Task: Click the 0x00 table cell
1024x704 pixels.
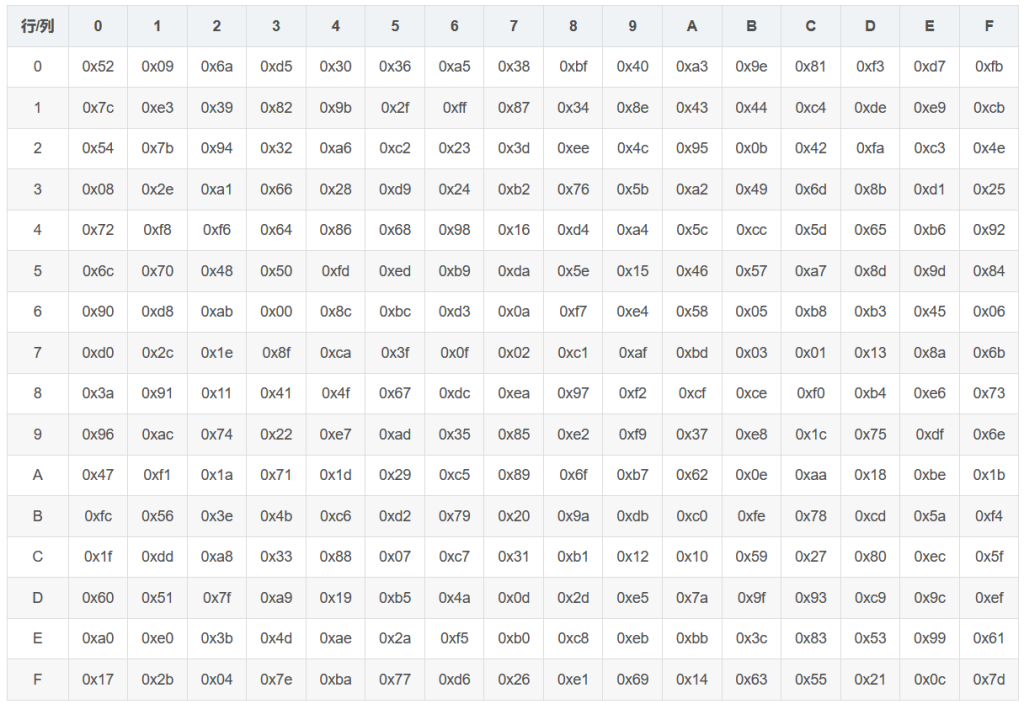Action: click(276, 312)
